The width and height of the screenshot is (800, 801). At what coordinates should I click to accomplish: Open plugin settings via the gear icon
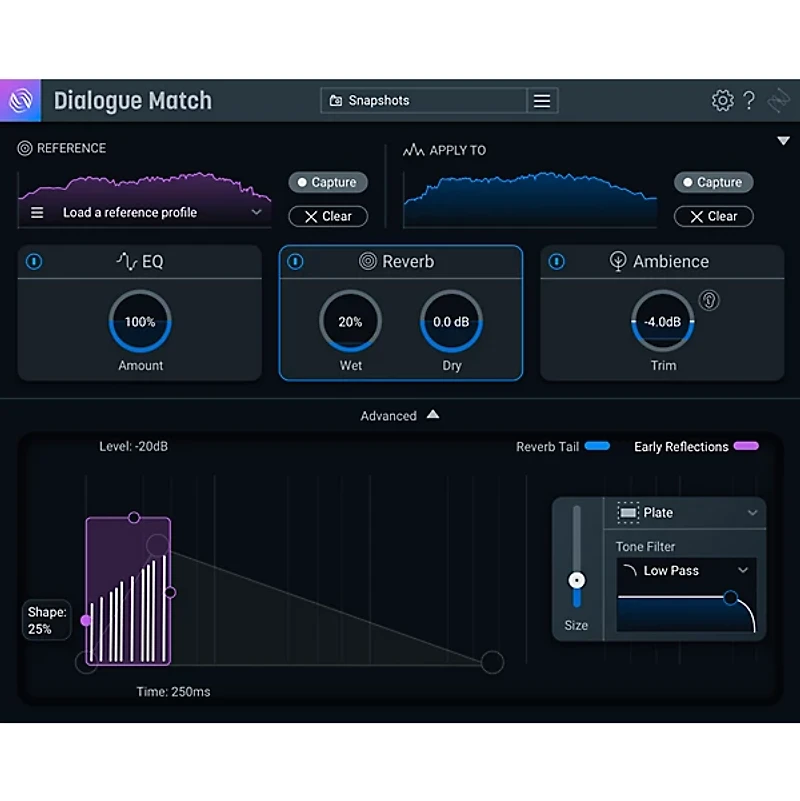tap(722, 100)
